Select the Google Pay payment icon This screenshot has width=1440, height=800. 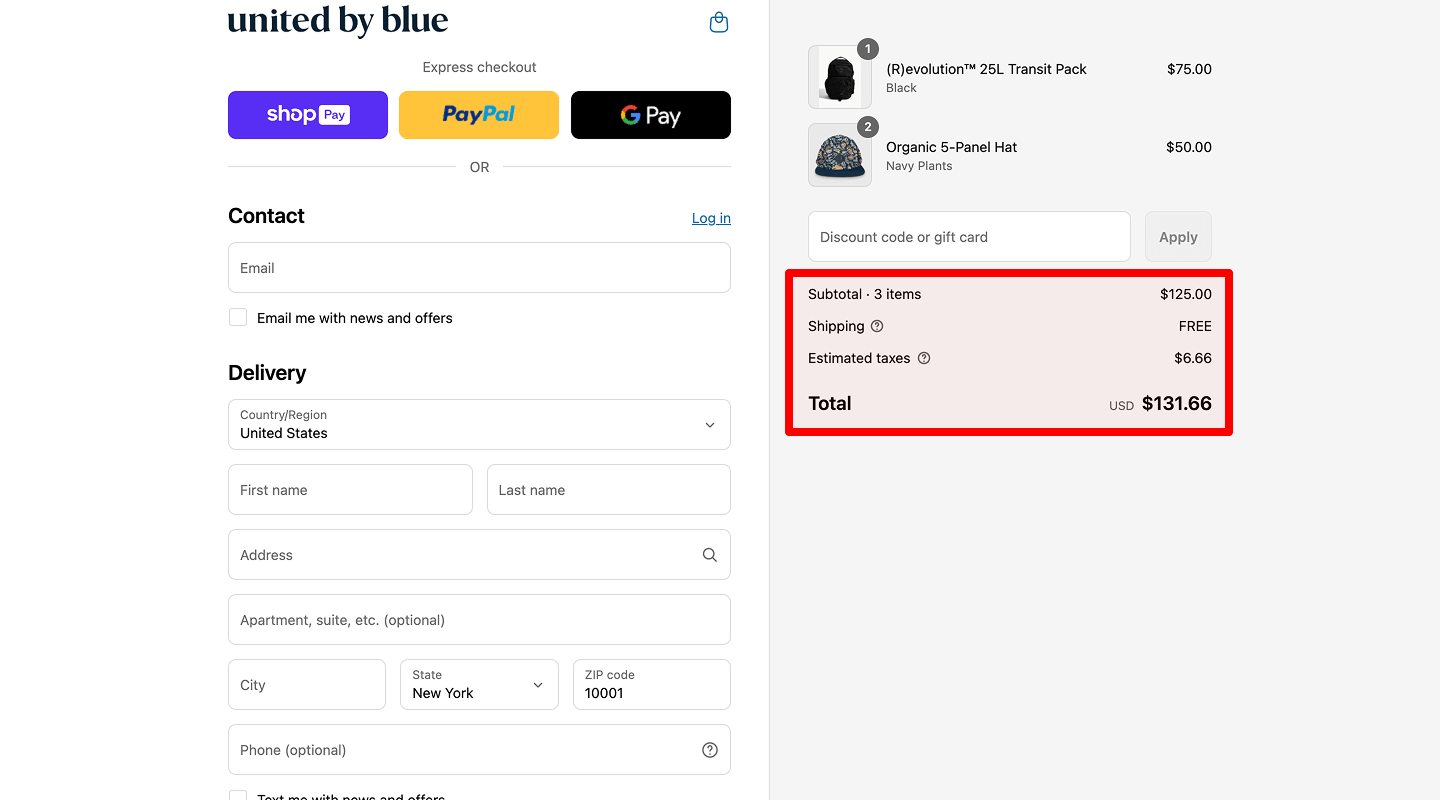pos(650,114)
